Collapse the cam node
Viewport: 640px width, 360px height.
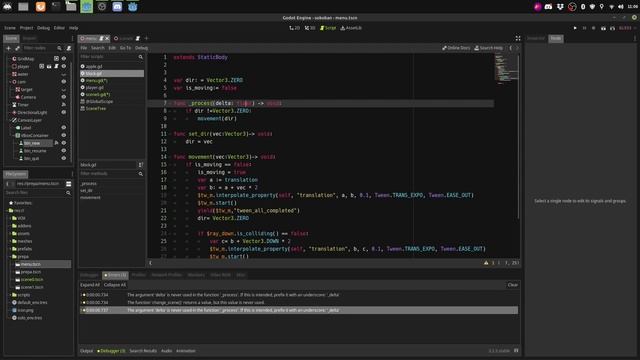point(10,82)
